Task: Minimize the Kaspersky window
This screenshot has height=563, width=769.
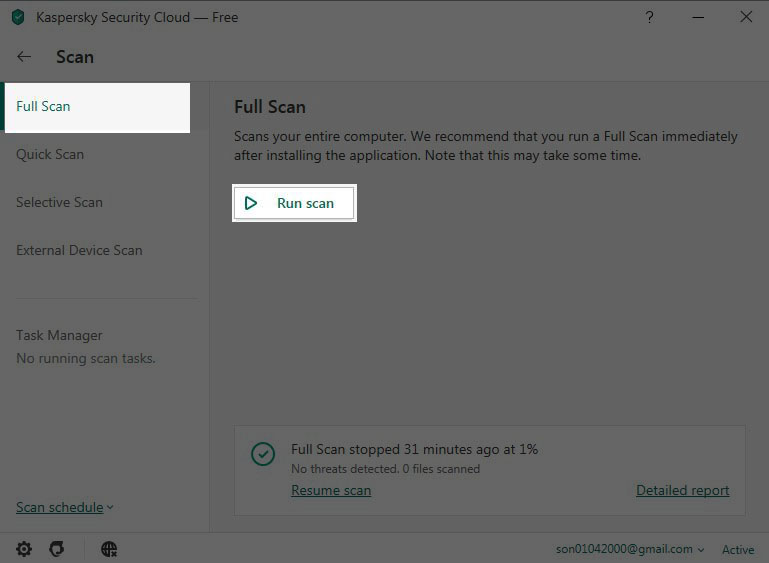Action: tap(698, 18)
